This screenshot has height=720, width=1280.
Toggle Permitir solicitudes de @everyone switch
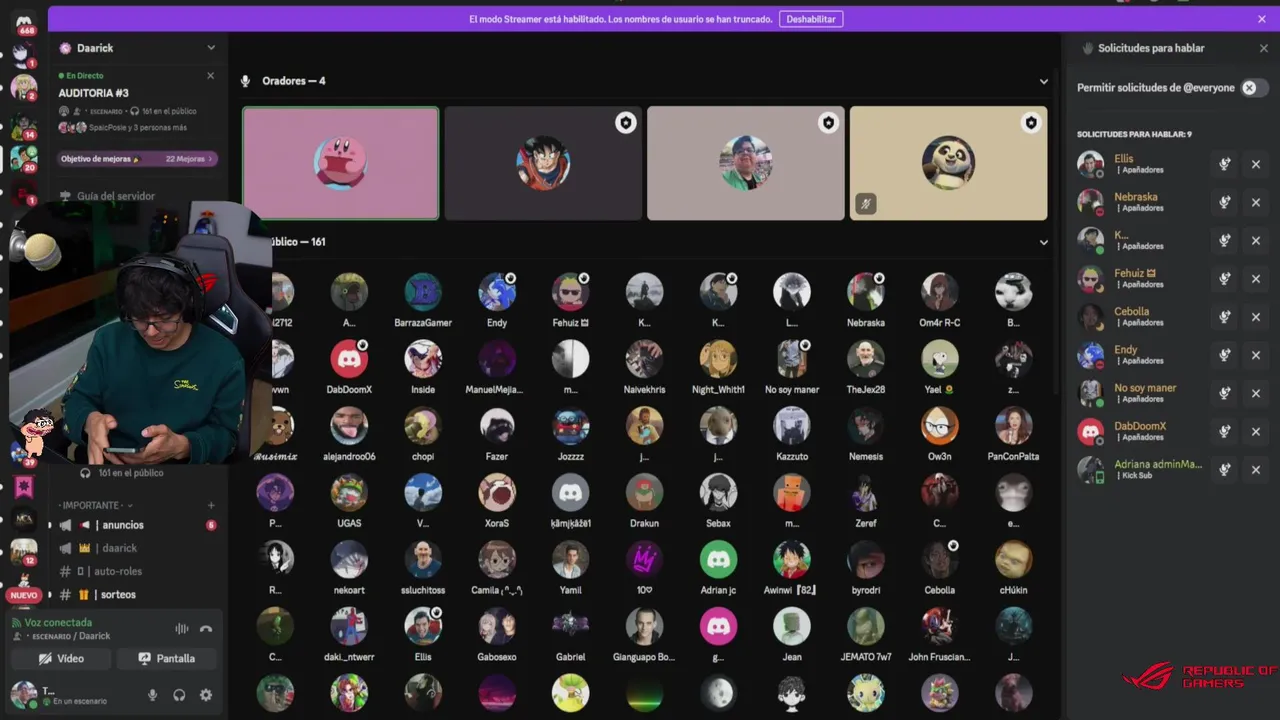click(1254, 88)
